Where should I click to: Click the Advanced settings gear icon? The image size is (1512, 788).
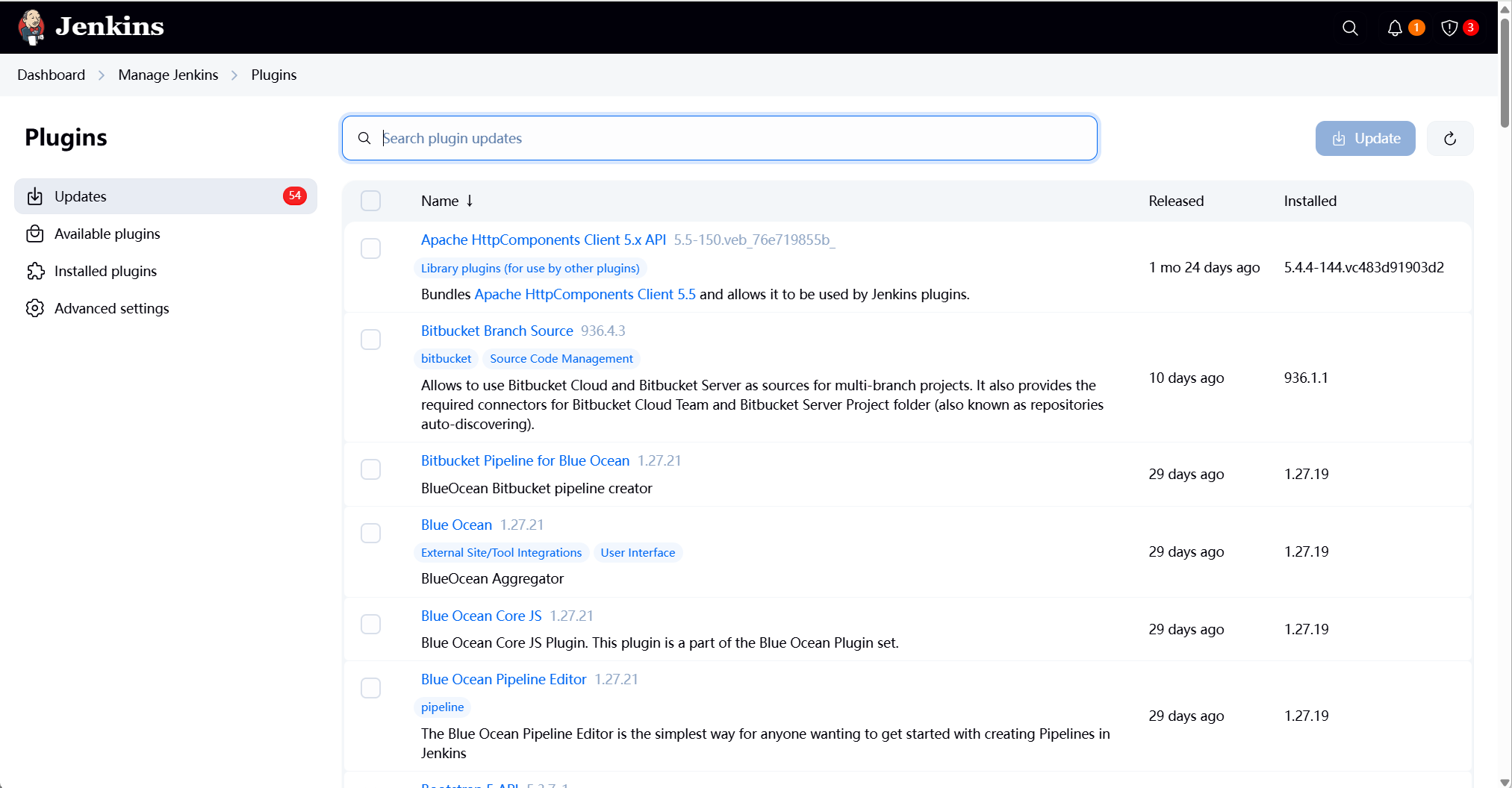coord(35,308)
